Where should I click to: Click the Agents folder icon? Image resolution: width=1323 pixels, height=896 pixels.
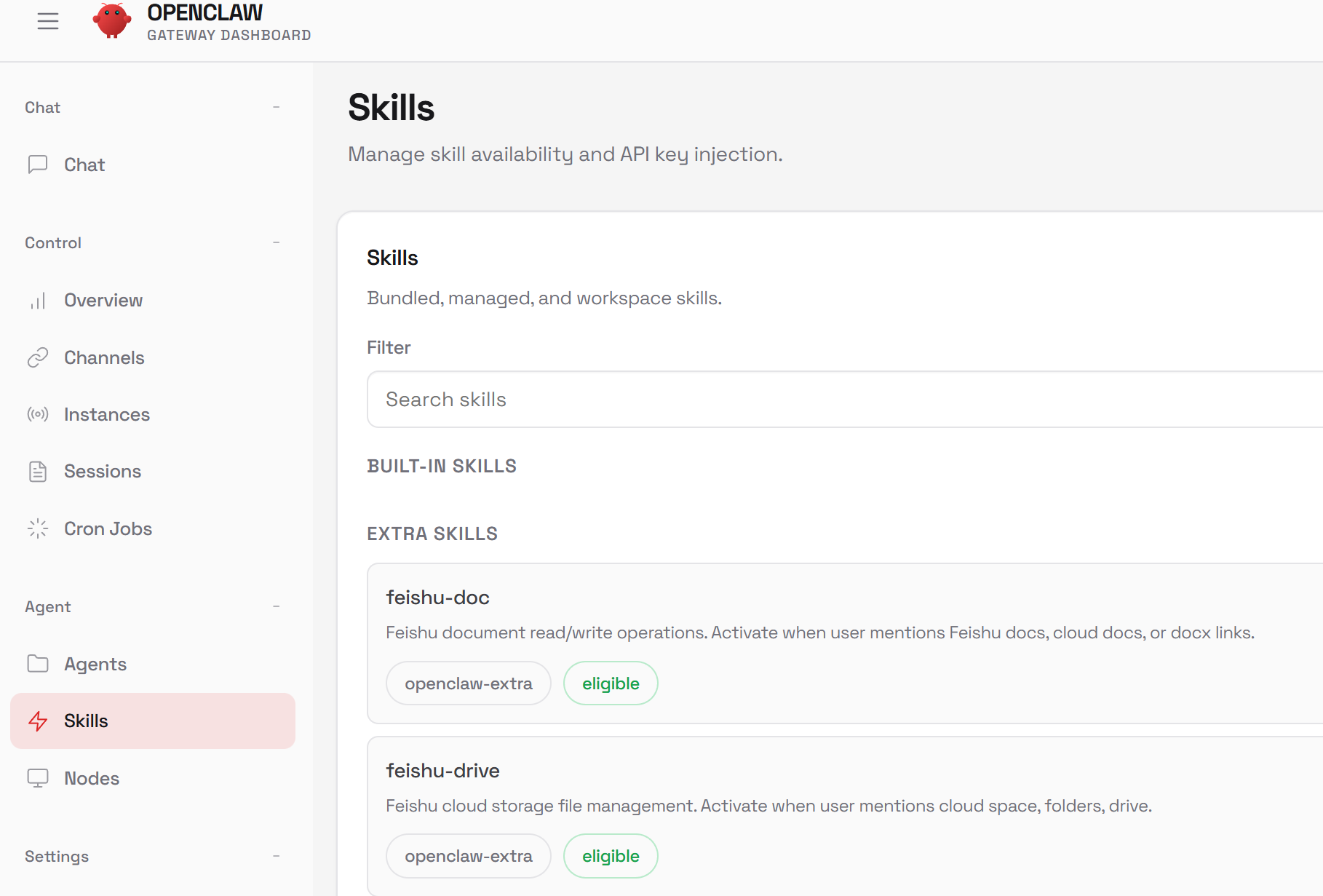coord(38,664)
